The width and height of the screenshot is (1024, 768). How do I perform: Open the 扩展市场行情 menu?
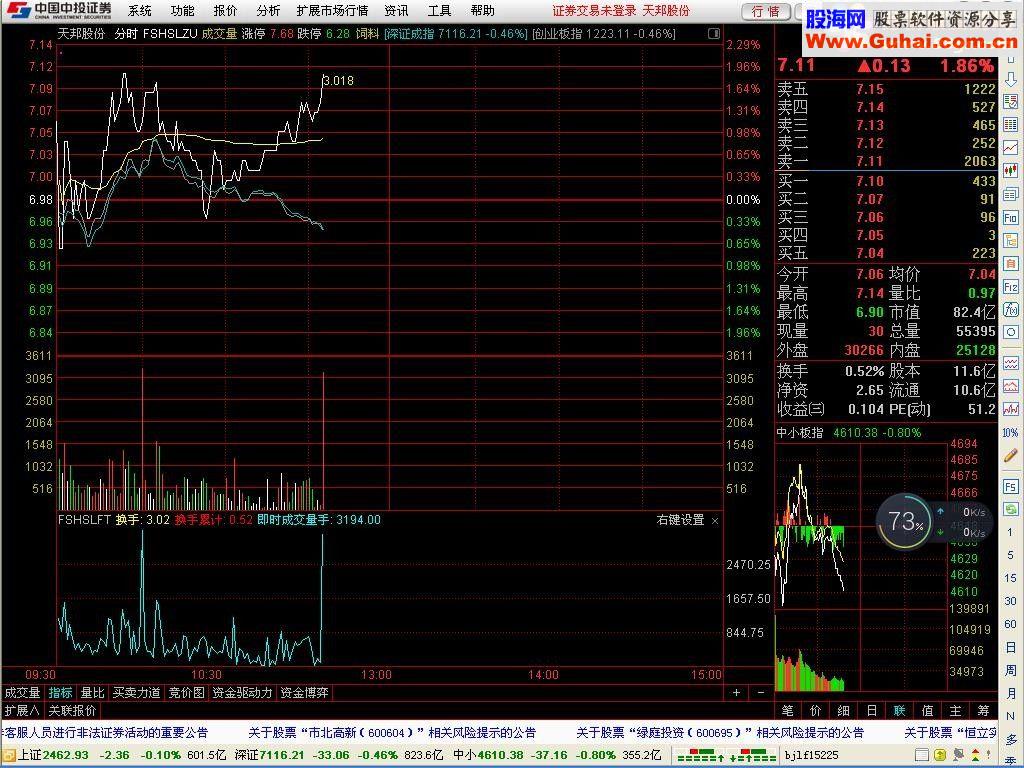point(332,10)
